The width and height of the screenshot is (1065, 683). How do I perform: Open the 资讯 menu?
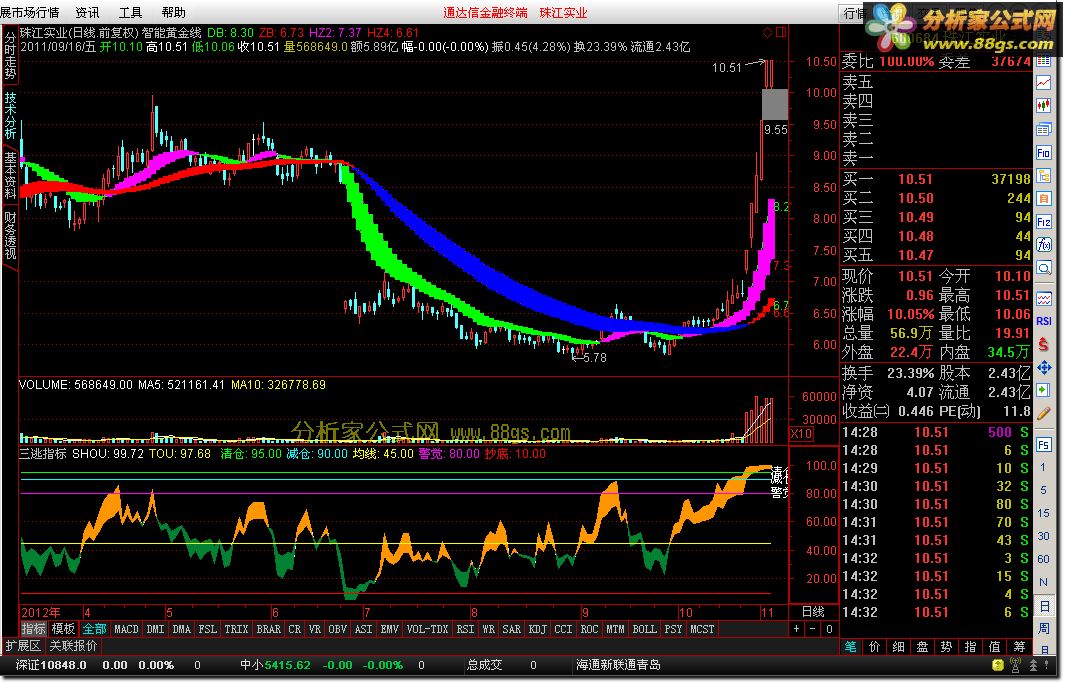88,12
